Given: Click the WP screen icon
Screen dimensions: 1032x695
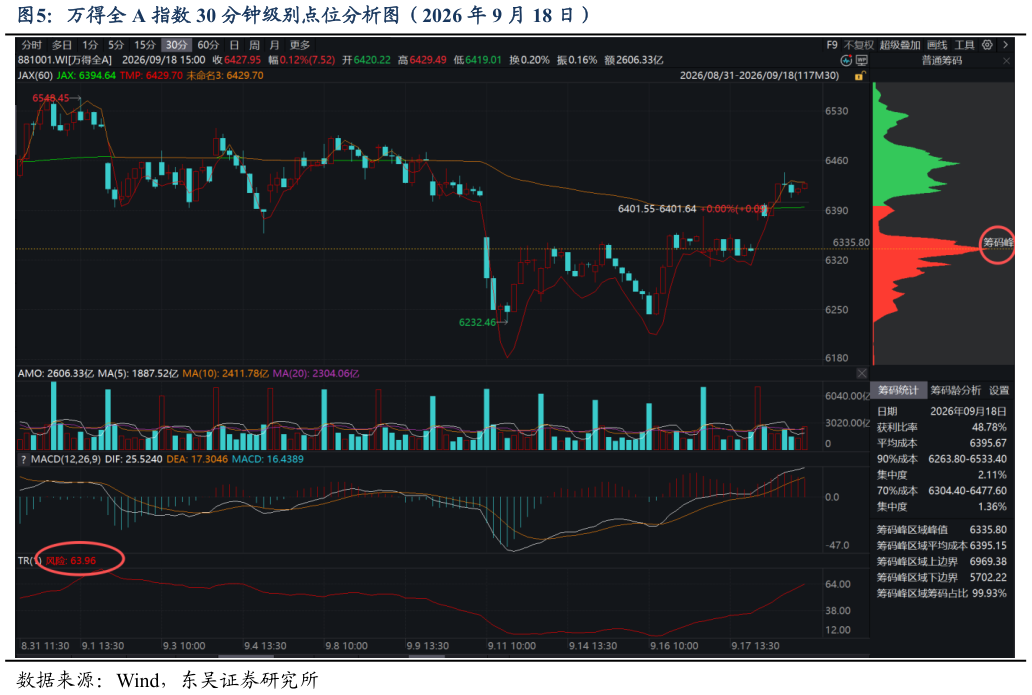Looking at the screenshot, I should tap(862, 60).
